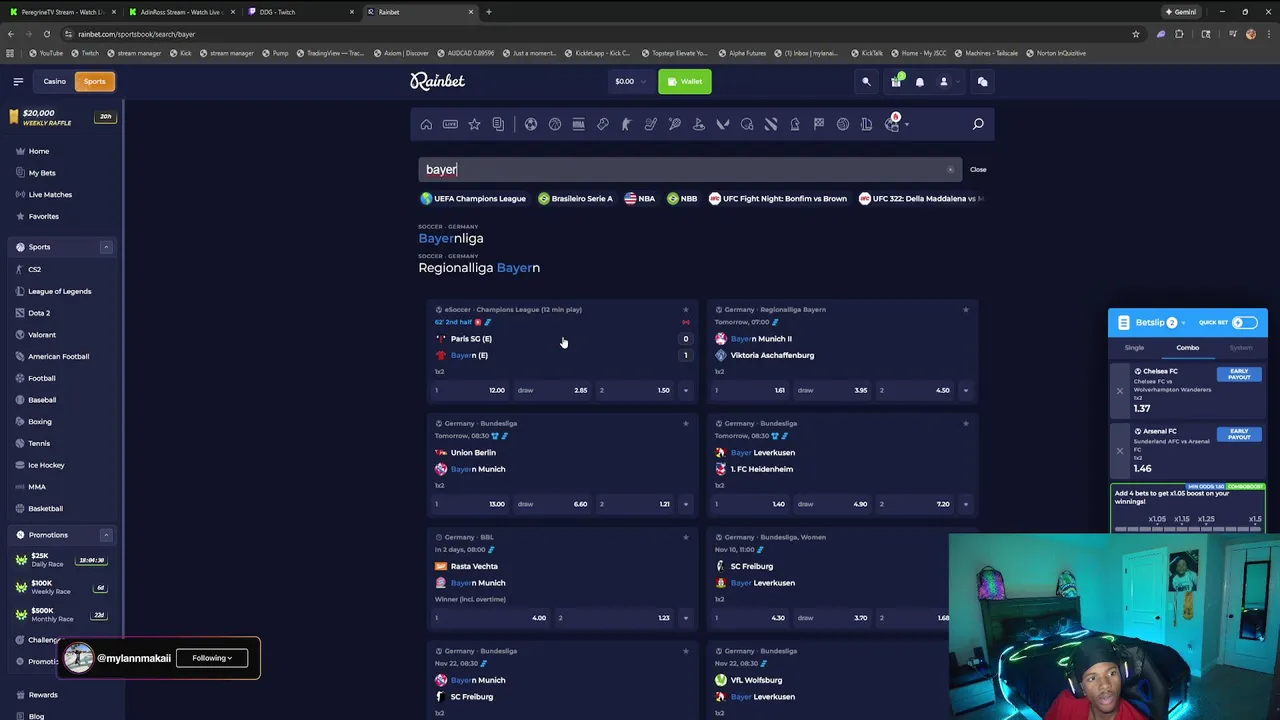Select the Combo betslip tab
Image resolution: width=1280 pixels, height=720 pixels.
coord(1187,348)
